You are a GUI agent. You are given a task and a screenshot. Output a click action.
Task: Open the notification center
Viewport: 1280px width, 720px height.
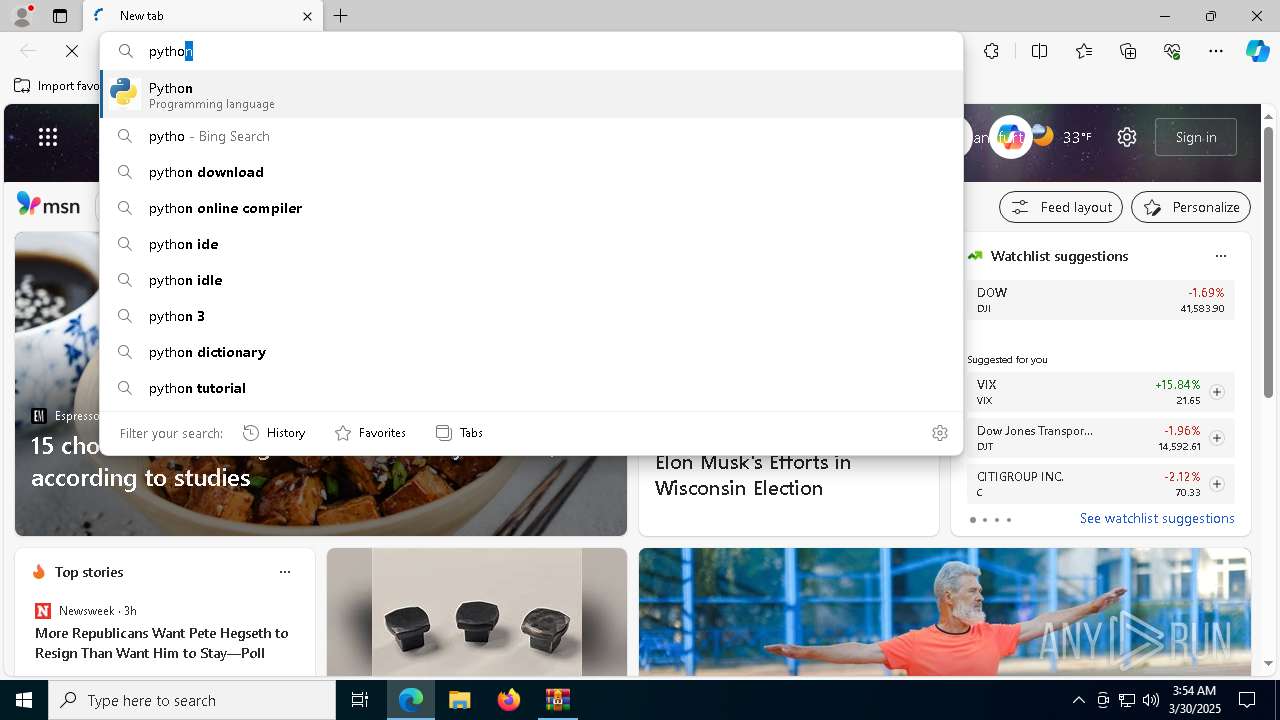pyautogui.click(x=1247, y=700)
